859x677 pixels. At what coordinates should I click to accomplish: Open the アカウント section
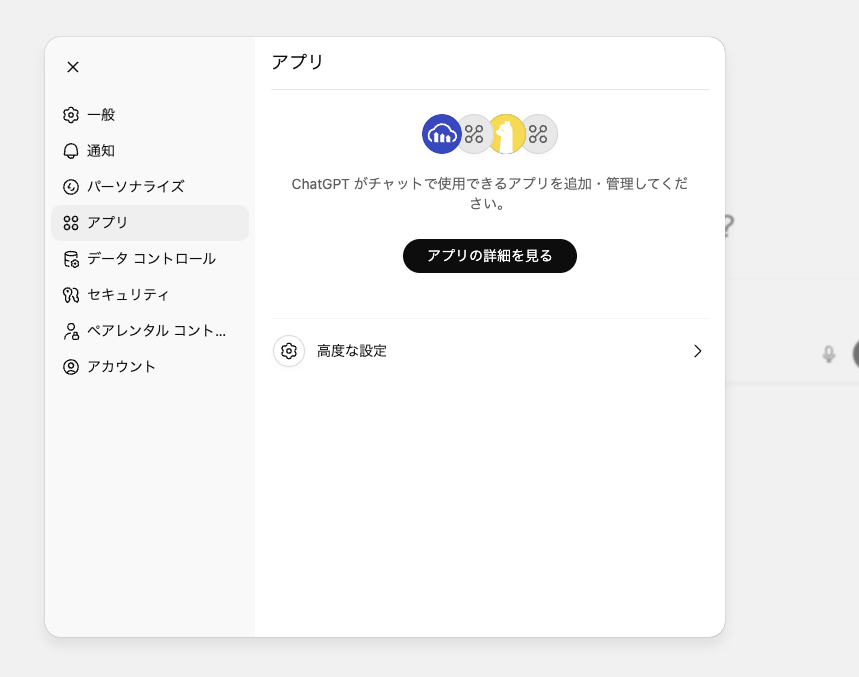point(150,367)
